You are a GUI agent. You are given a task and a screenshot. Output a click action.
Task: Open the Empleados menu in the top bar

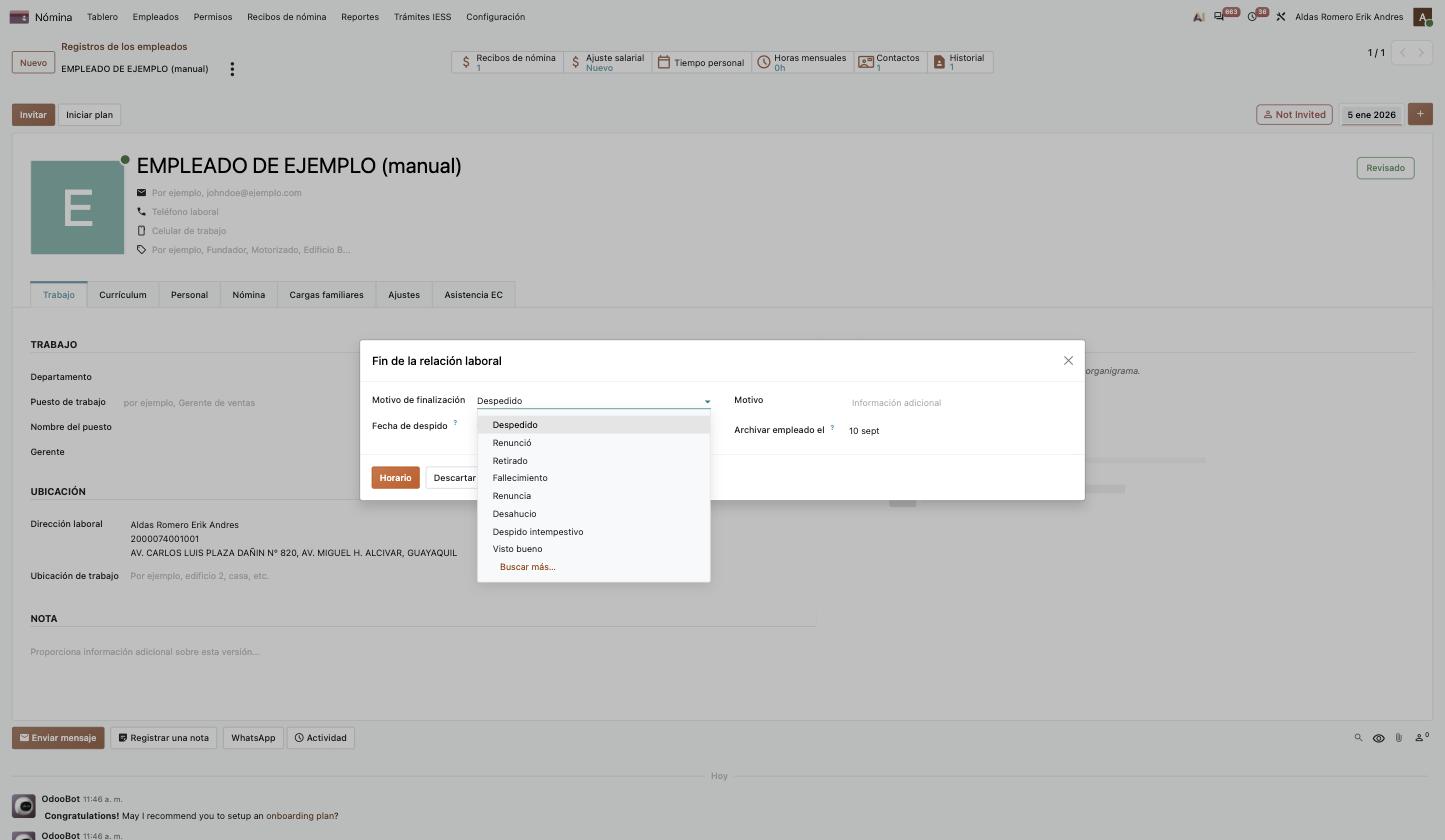tap(155, 17)
